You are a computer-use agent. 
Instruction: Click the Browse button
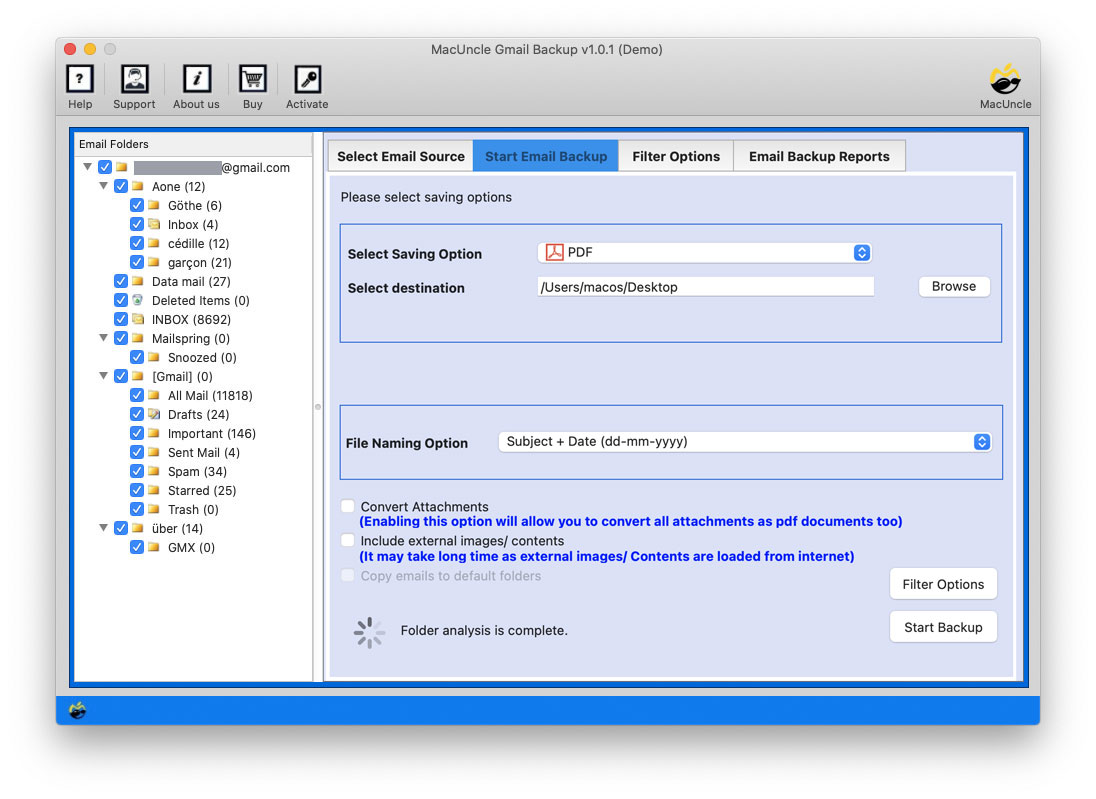[953, 286]
